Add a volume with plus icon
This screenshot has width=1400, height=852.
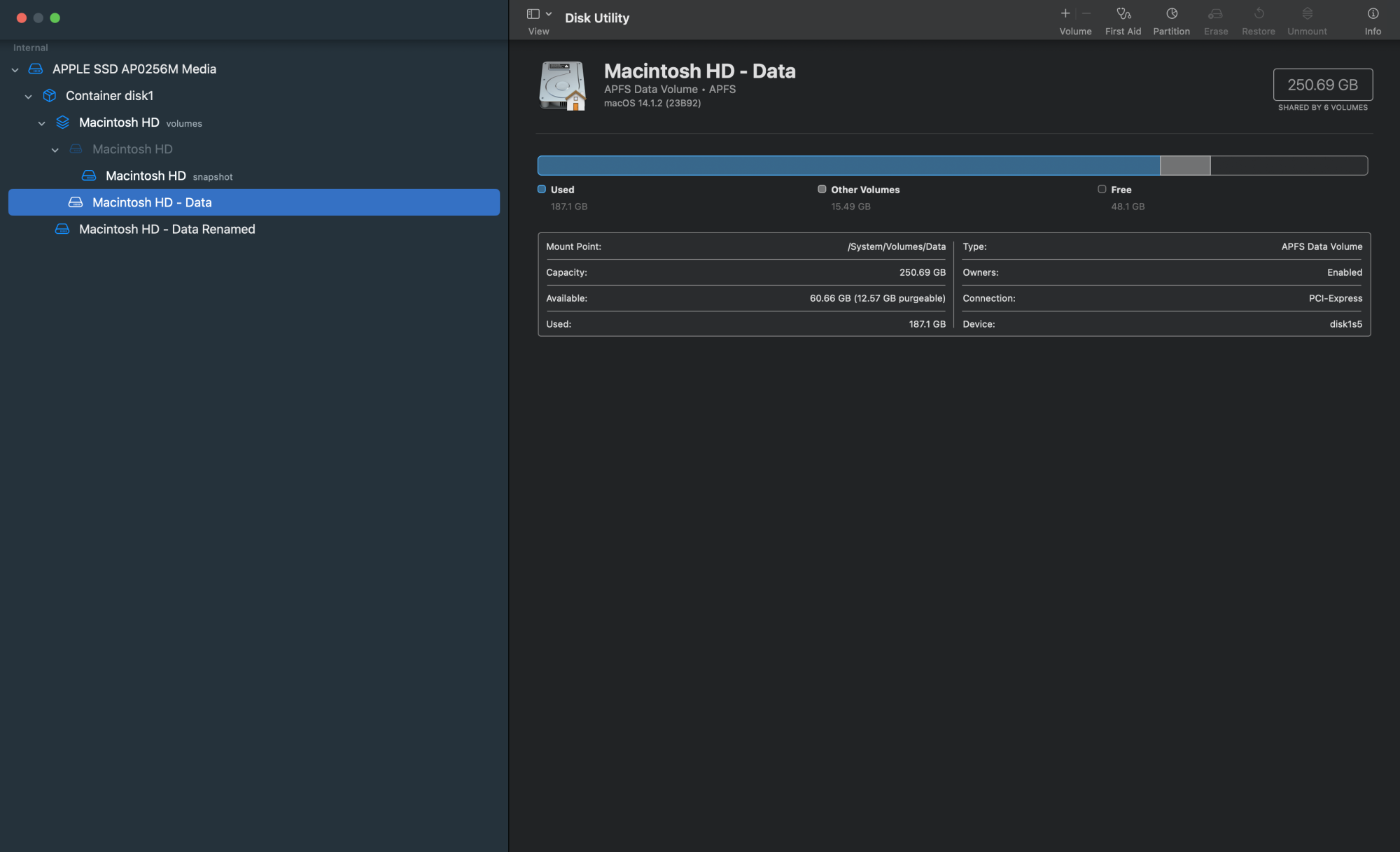[x=1065, y=13]
